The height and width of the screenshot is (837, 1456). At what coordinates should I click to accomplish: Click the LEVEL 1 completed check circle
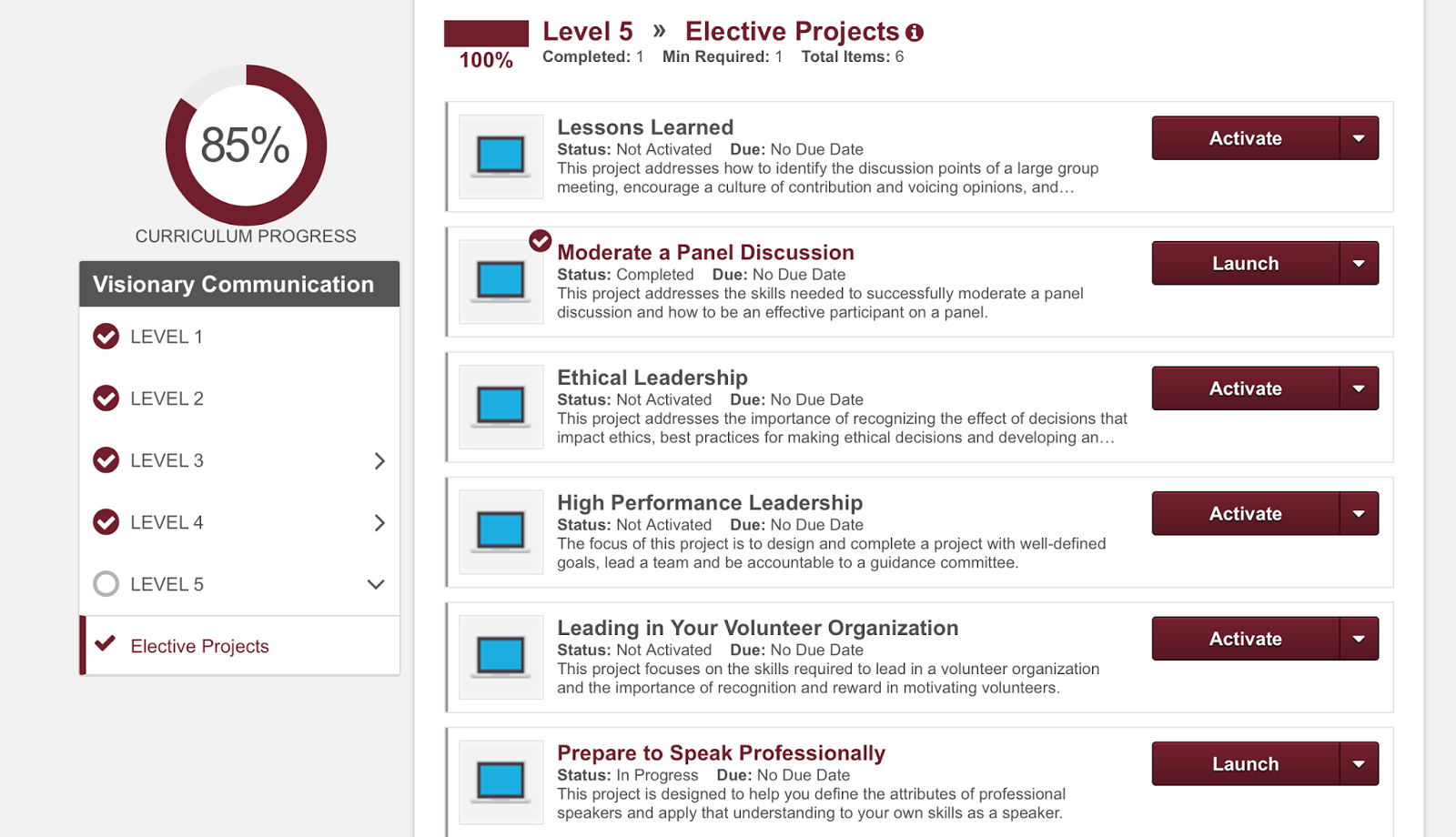tap(106, 336)
